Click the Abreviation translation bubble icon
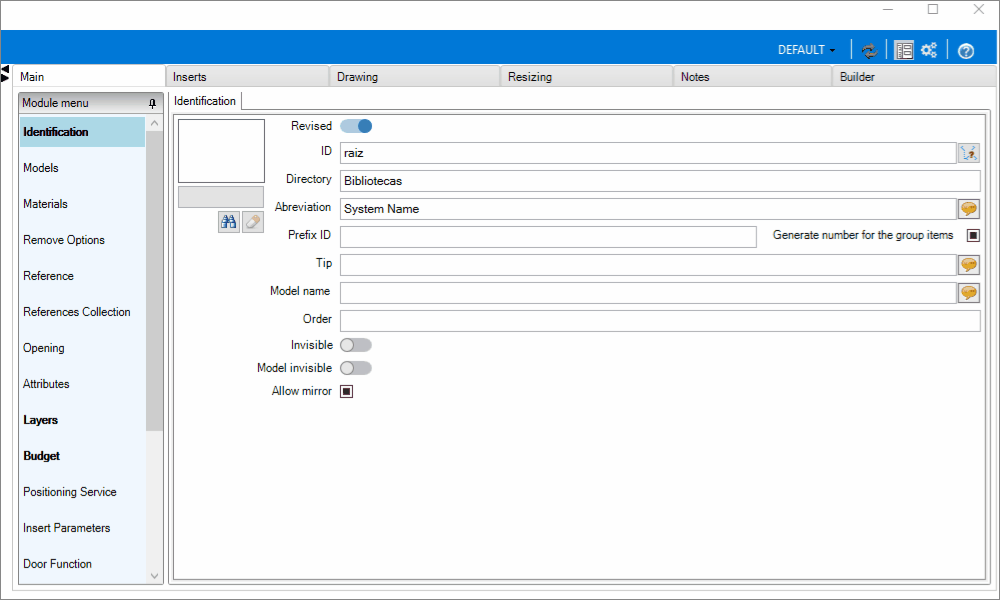This screenshot has width=1000, height=600. [x=969, y=209]
